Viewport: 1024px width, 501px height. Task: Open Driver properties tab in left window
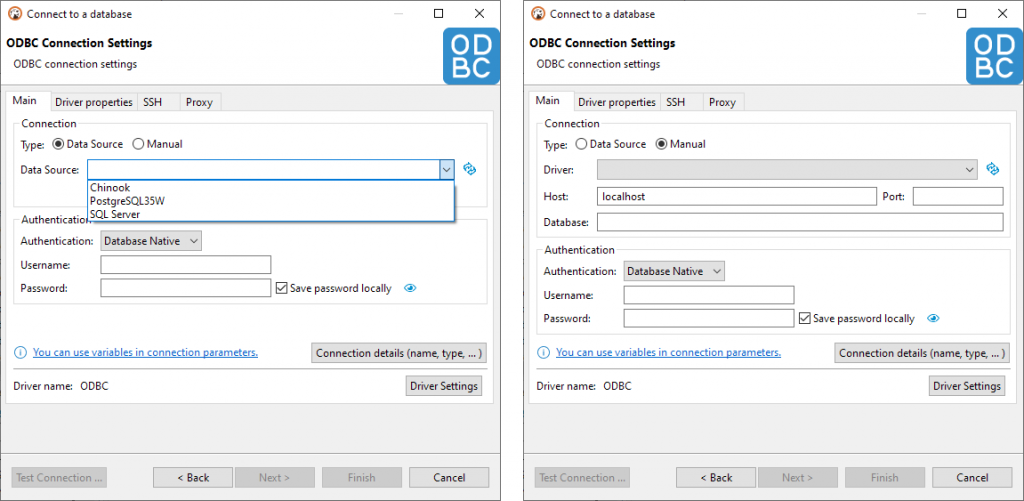pos(93,102)
